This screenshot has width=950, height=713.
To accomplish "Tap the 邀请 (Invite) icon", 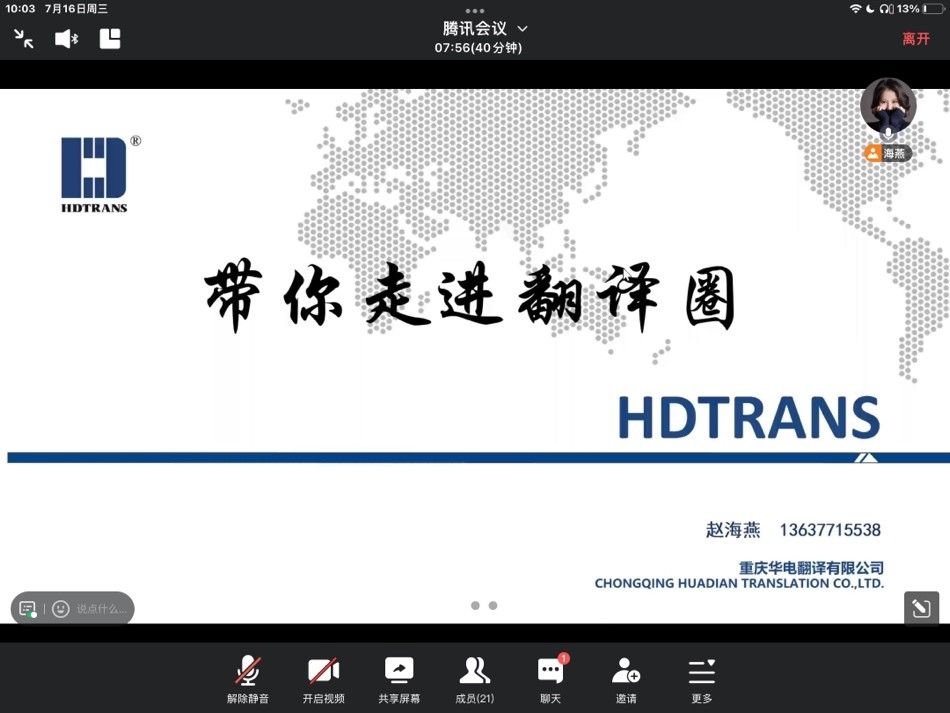I will coord(626,670).
